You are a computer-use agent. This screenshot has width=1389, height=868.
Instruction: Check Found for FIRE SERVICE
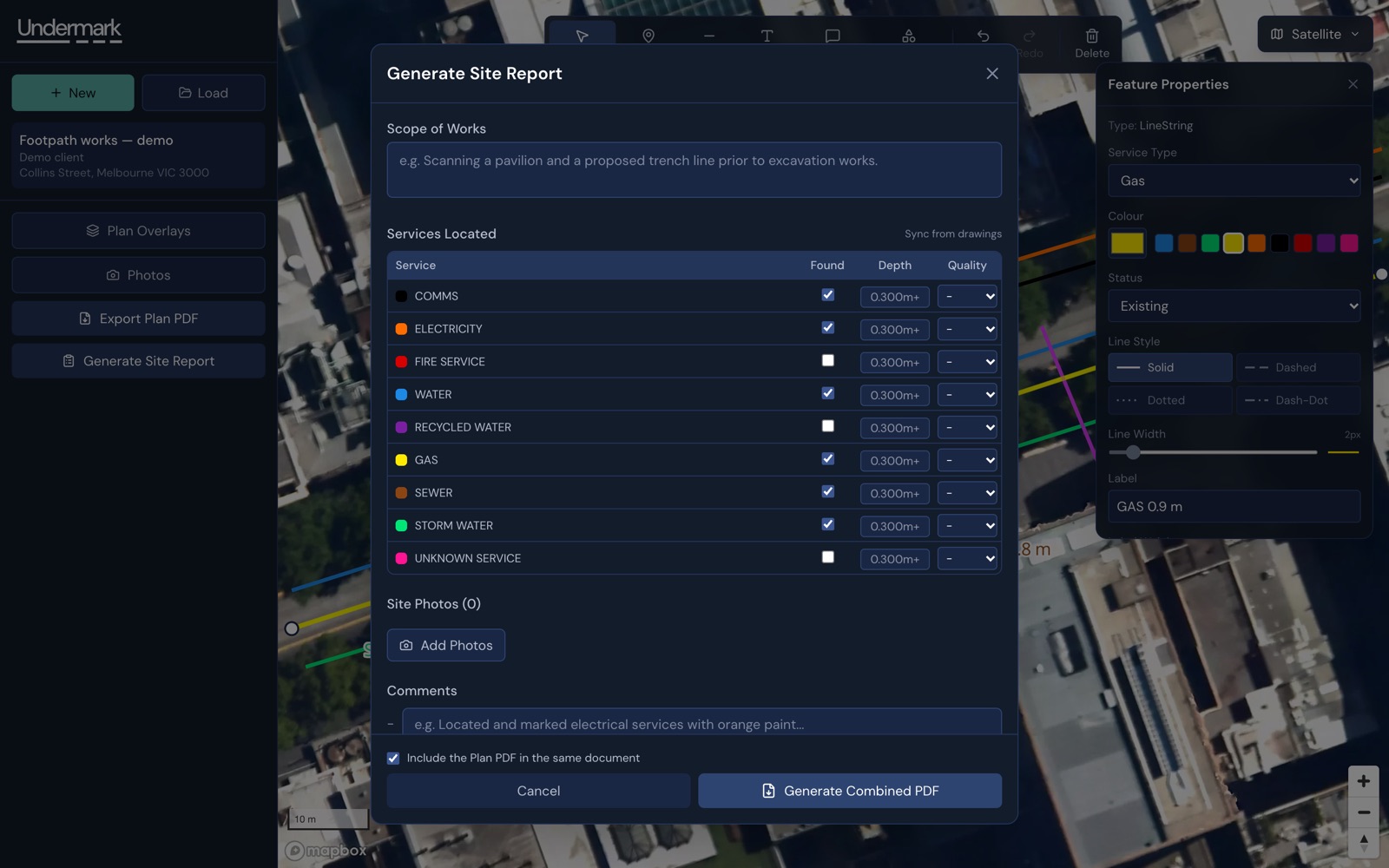click(828, 360)
